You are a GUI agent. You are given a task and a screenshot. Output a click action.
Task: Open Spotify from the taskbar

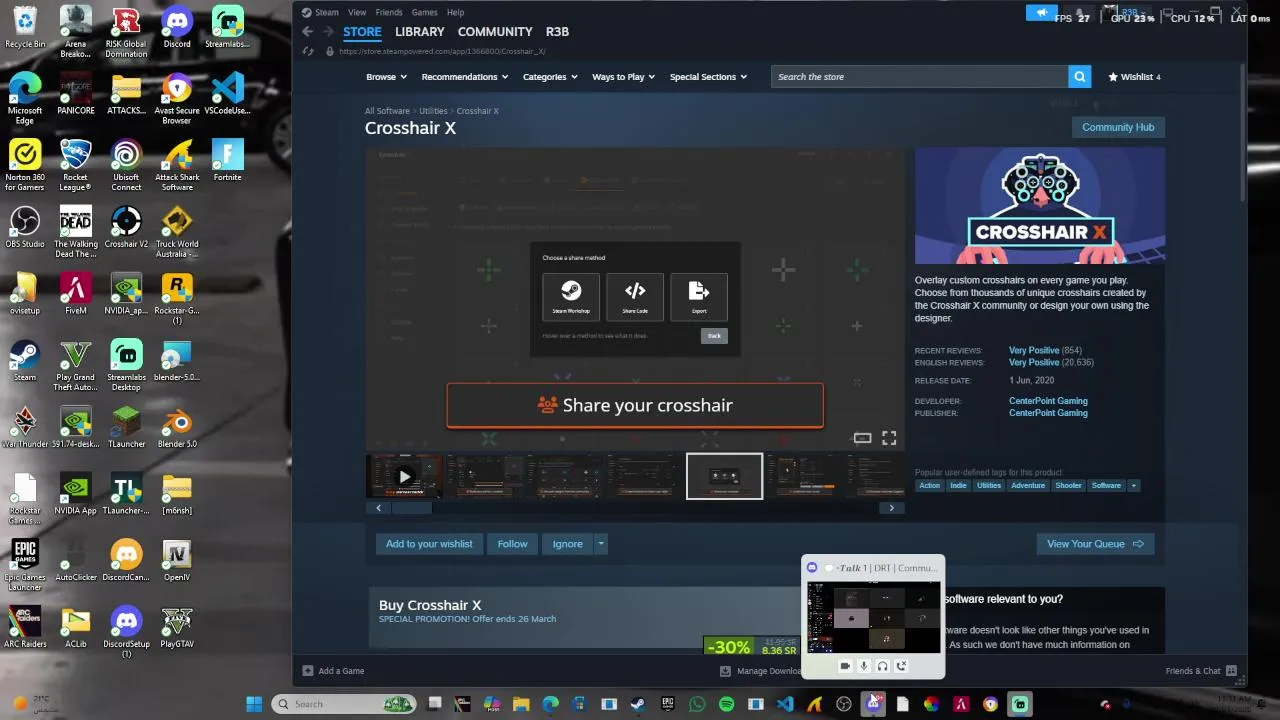[x=726, y=704]
